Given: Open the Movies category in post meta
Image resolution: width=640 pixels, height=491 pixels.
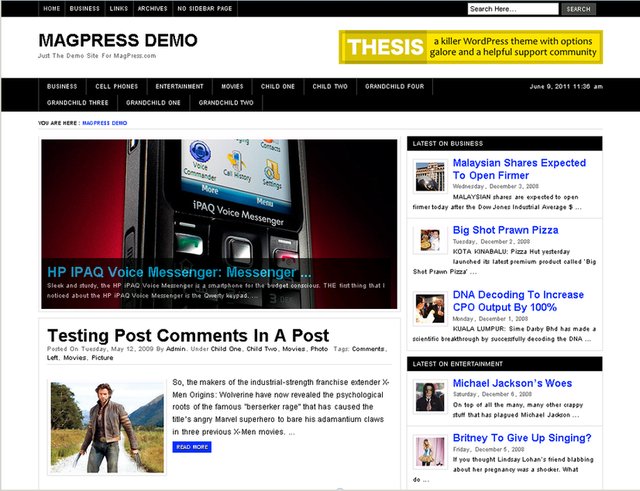Looking at the screenshot, I should pyautogui.click(x=294, y=349).
